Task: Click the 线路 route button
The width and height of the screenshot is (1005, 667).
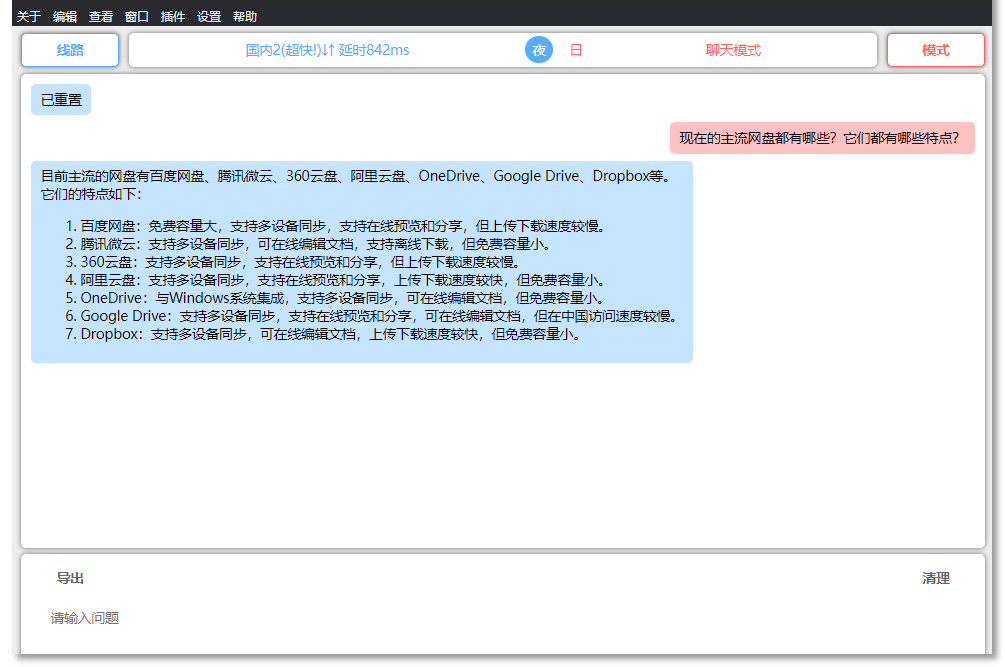Action: pyautogui.click(x=70, y=50)
